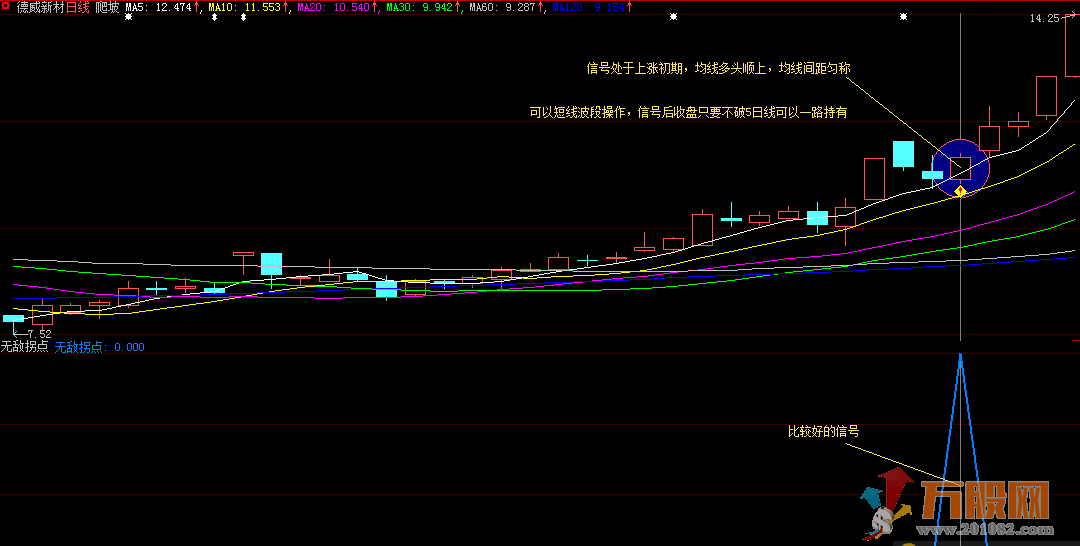Switch the period label 日线
The height and width of the screenshot is (546, 1080).
[77, 8]
